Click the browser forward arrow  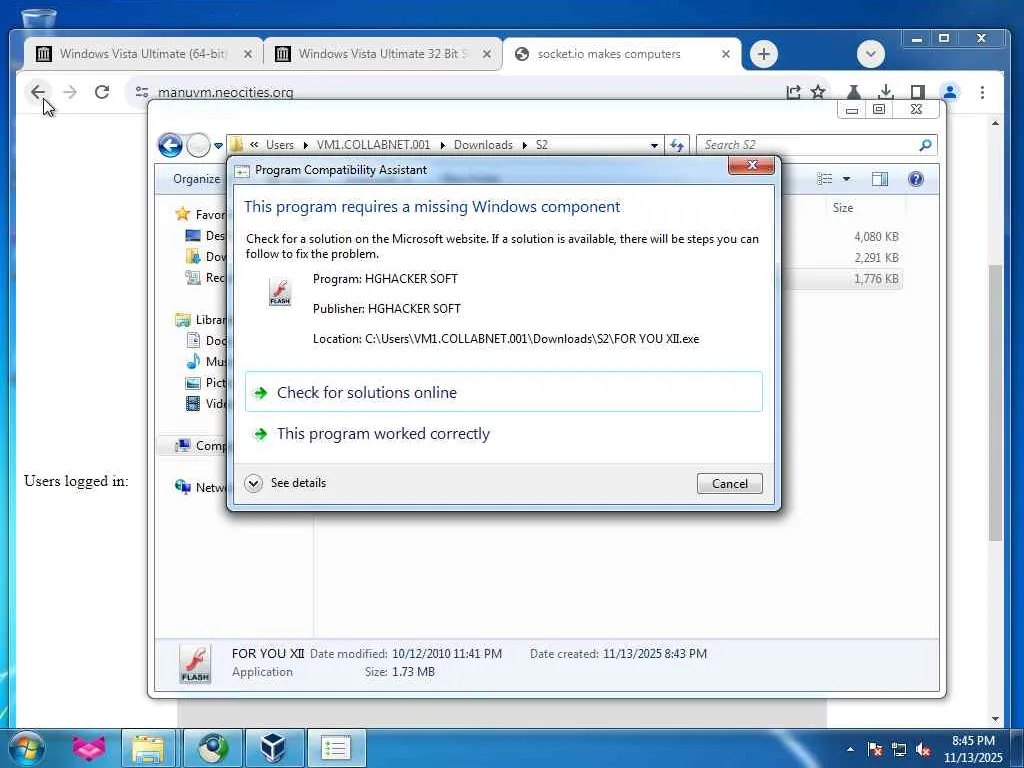coord(70,92)
